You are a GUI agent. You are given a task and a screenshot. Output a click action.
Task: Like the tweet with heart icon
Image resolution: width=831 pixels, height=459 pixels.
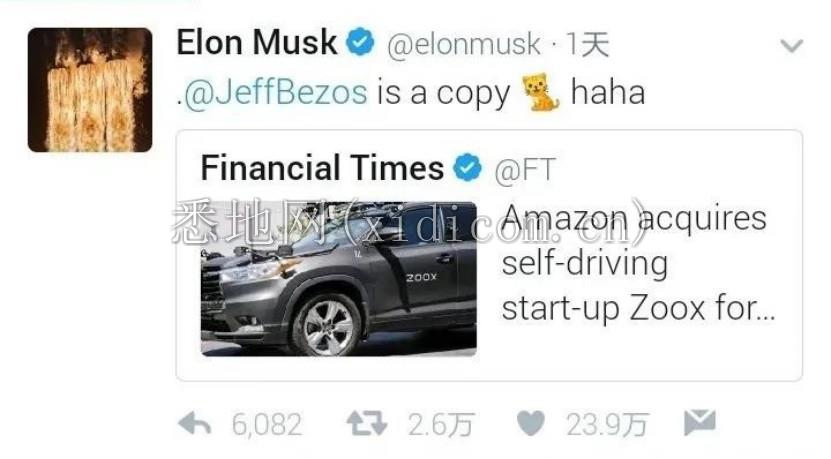(x=531, y=423)
